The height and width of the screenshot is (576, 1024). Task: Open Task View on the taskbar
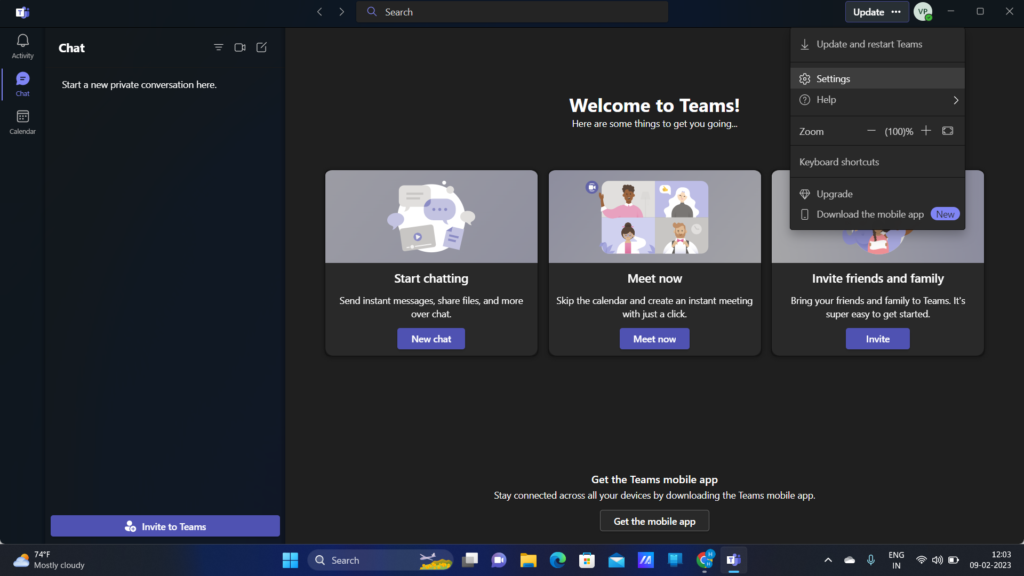click(x=470, y=560)
